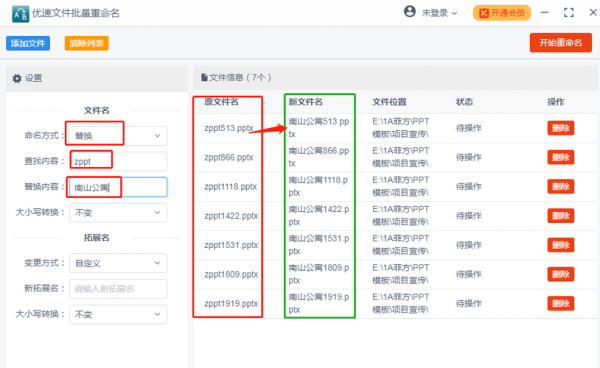Viewport: 600px width, 368px height.
Task: Click the new filename 南山公寓1531.pptx
Action: 318,245
